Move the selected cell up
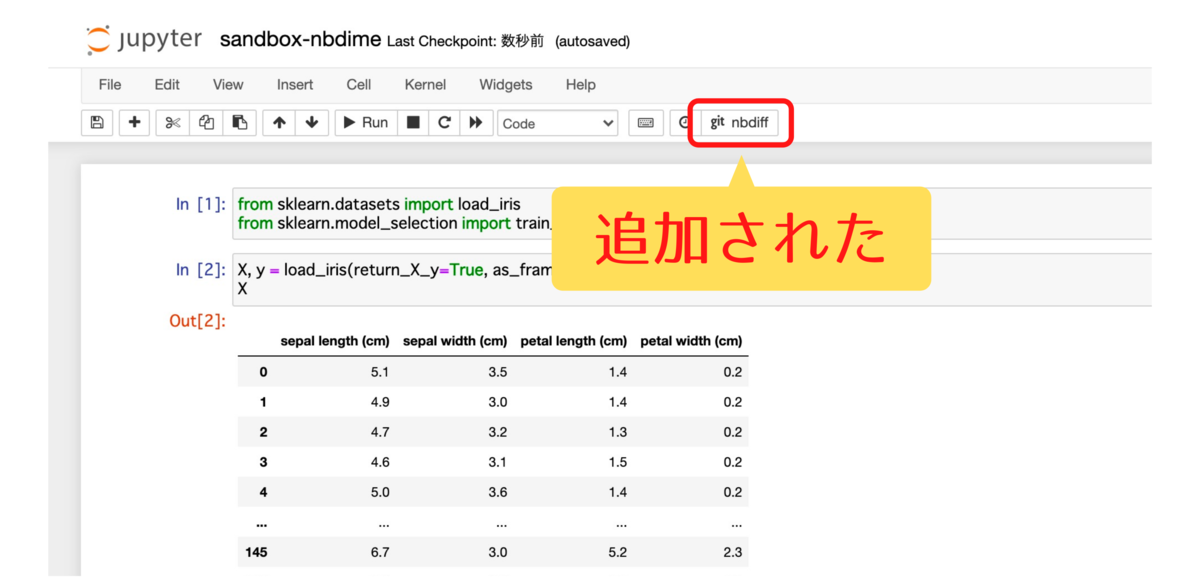Image resolution: width=1200 pixels, height=587 pixels. coord(278,122)
